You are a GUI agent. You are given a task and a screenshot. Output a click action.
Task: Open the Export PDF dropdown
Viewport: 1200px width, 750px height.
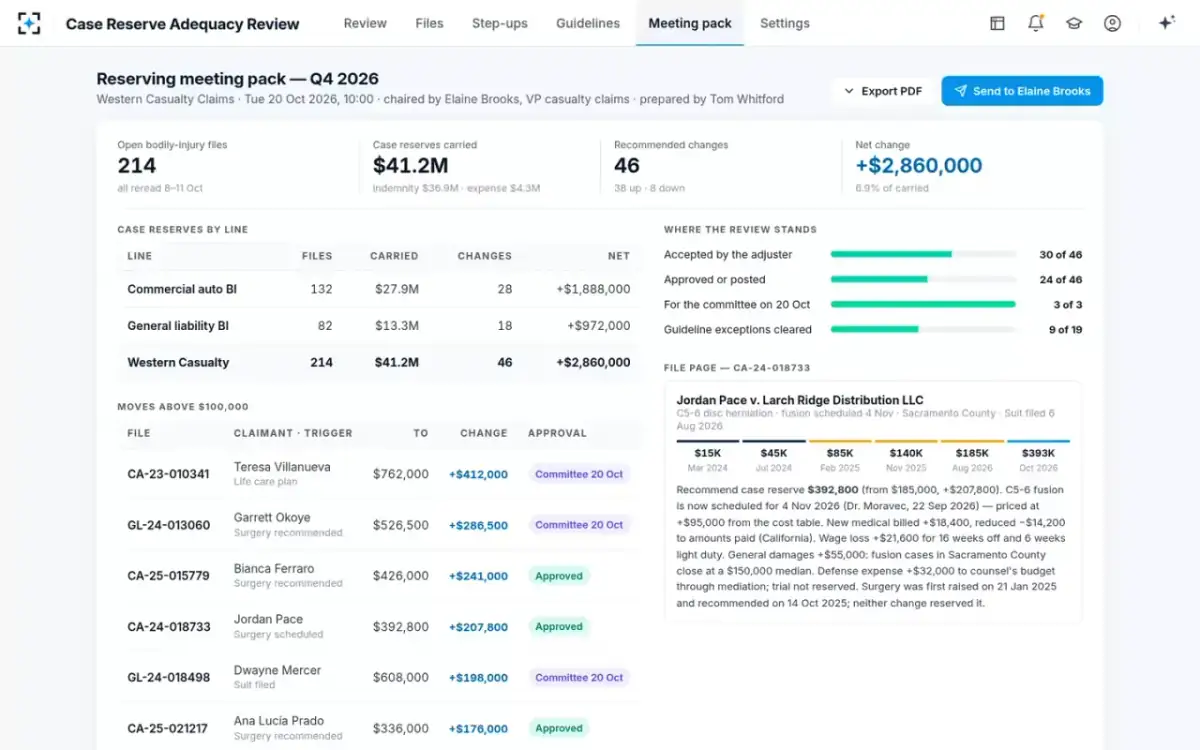pyautogui.click(x=883, y=91)
